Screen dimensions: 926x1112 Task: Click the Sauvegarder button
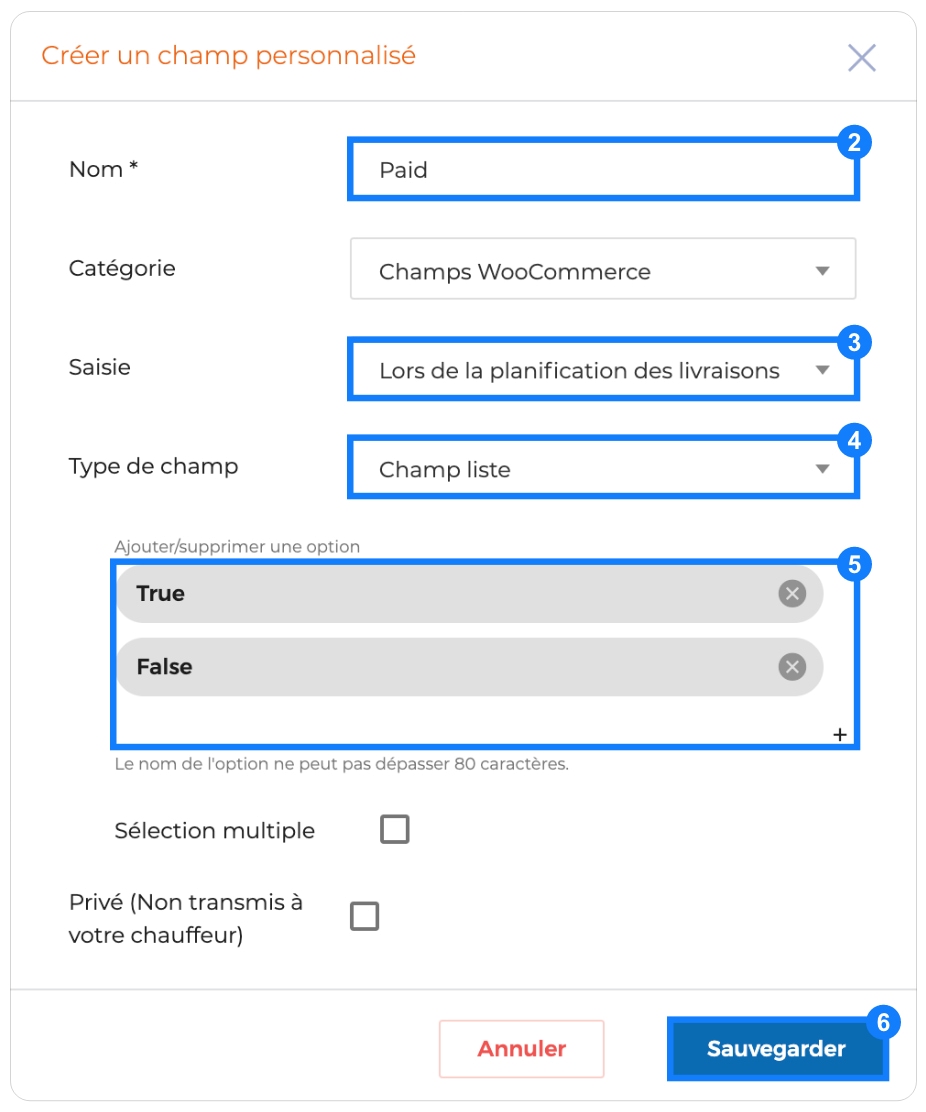click(776, 1049)
